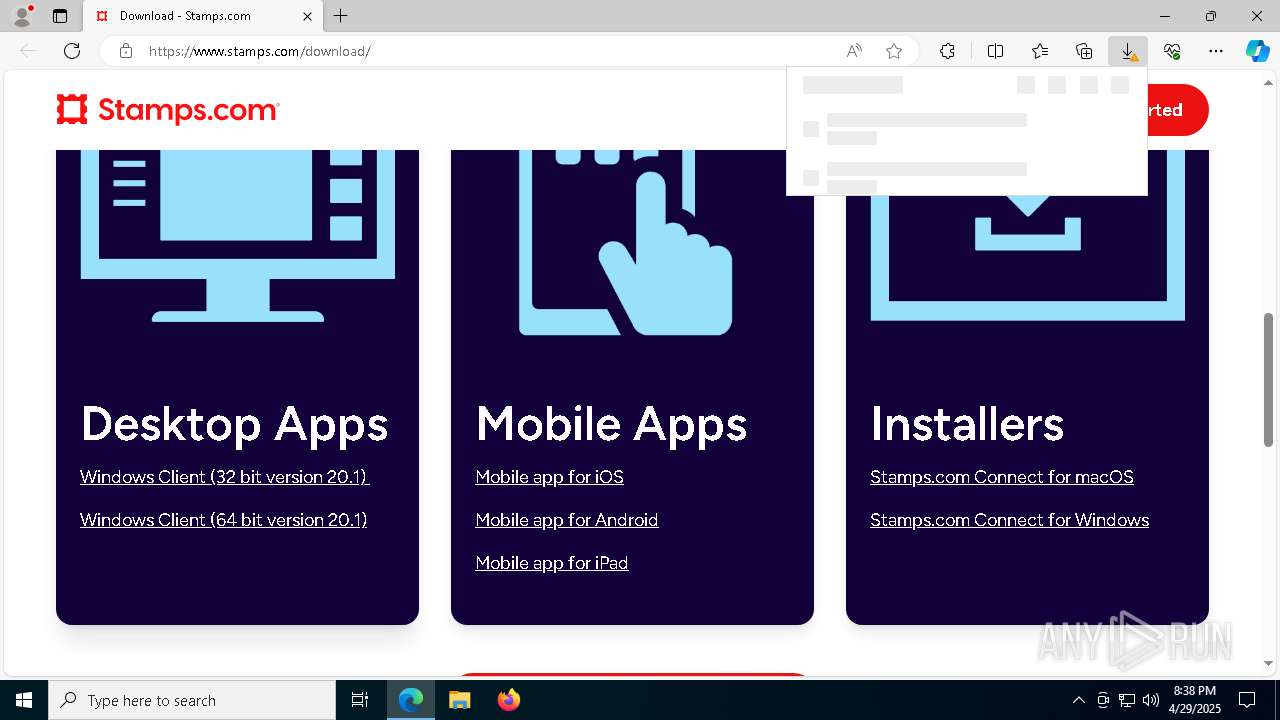Open Settings and more ellipsis menu
Image resolution: width=1280 pixels, height=720 pixels.
coord(1216,51)
